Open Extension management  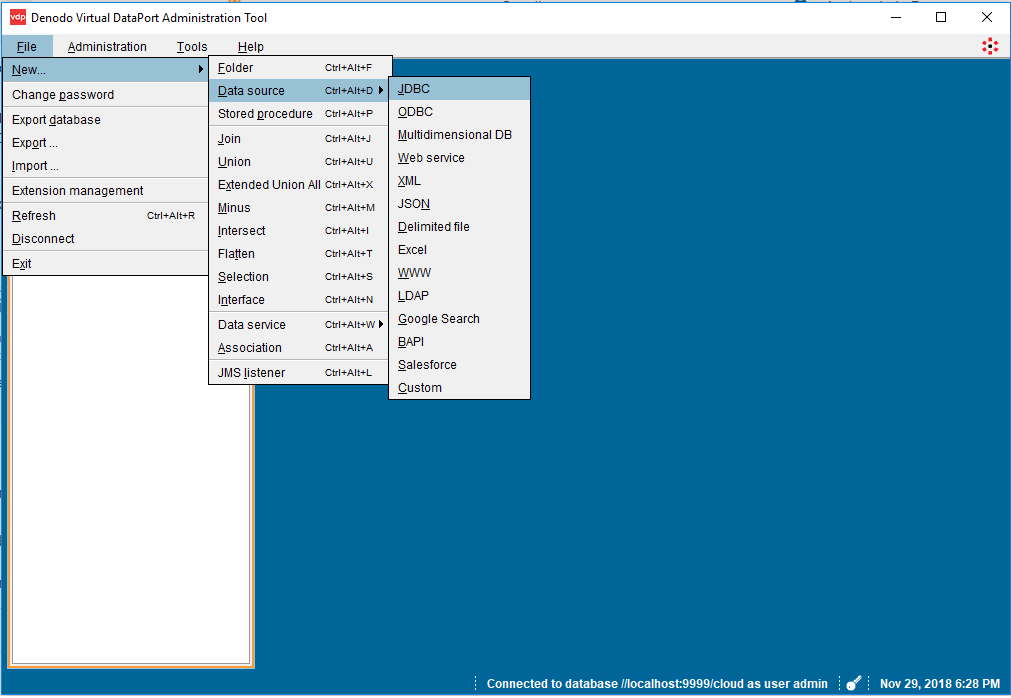click(105, 191)
